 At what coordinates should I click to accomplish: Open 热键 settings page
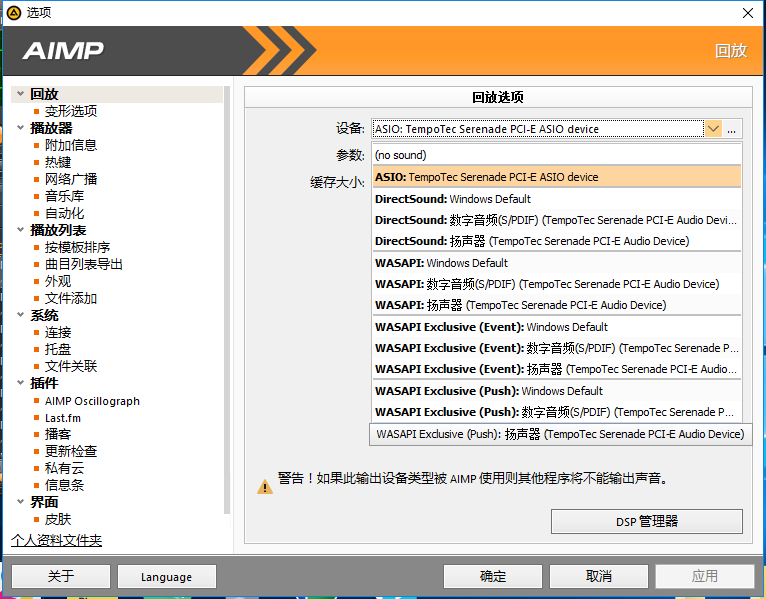pos(58,162)
